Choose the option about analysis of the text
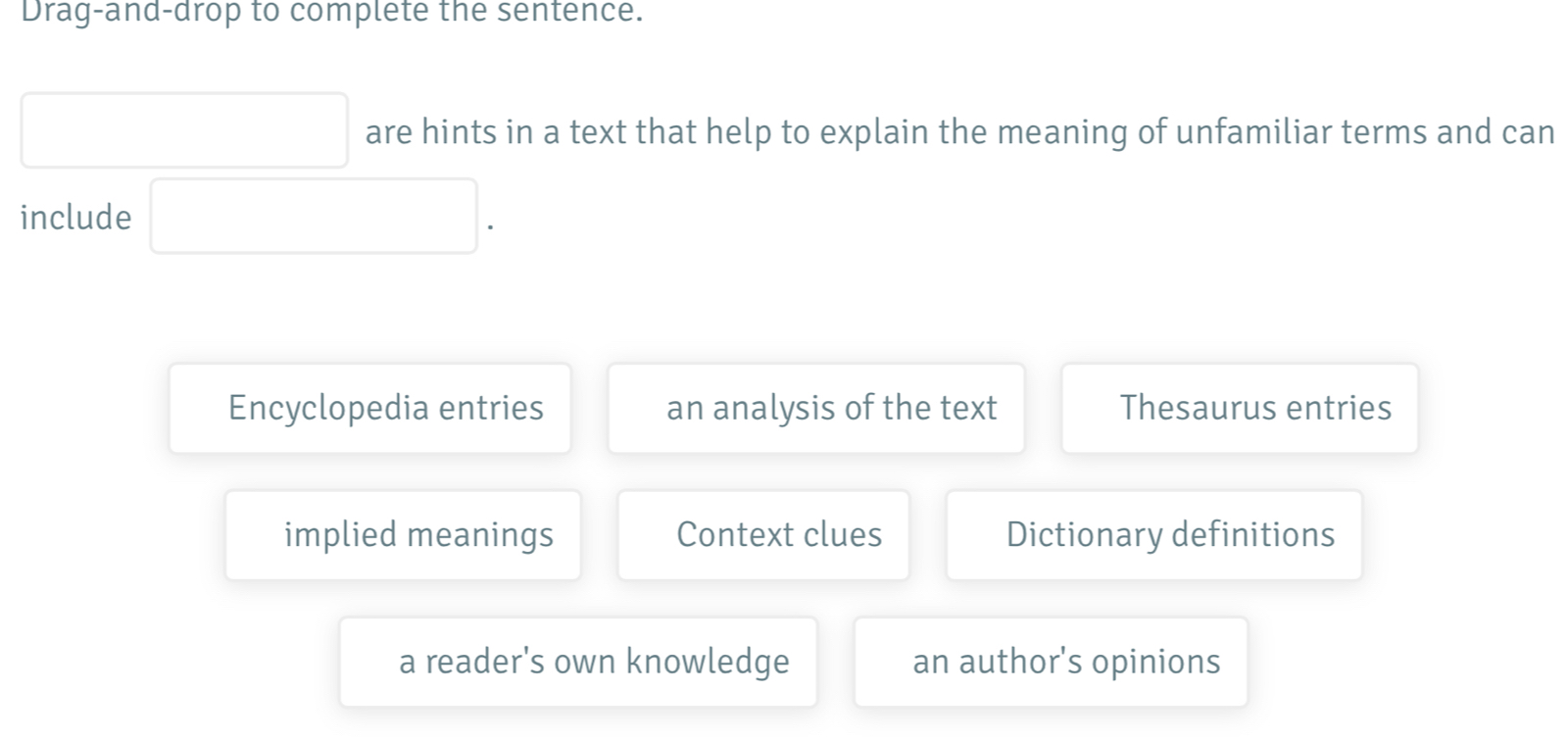1568x741 pixels. coord(815,408)
